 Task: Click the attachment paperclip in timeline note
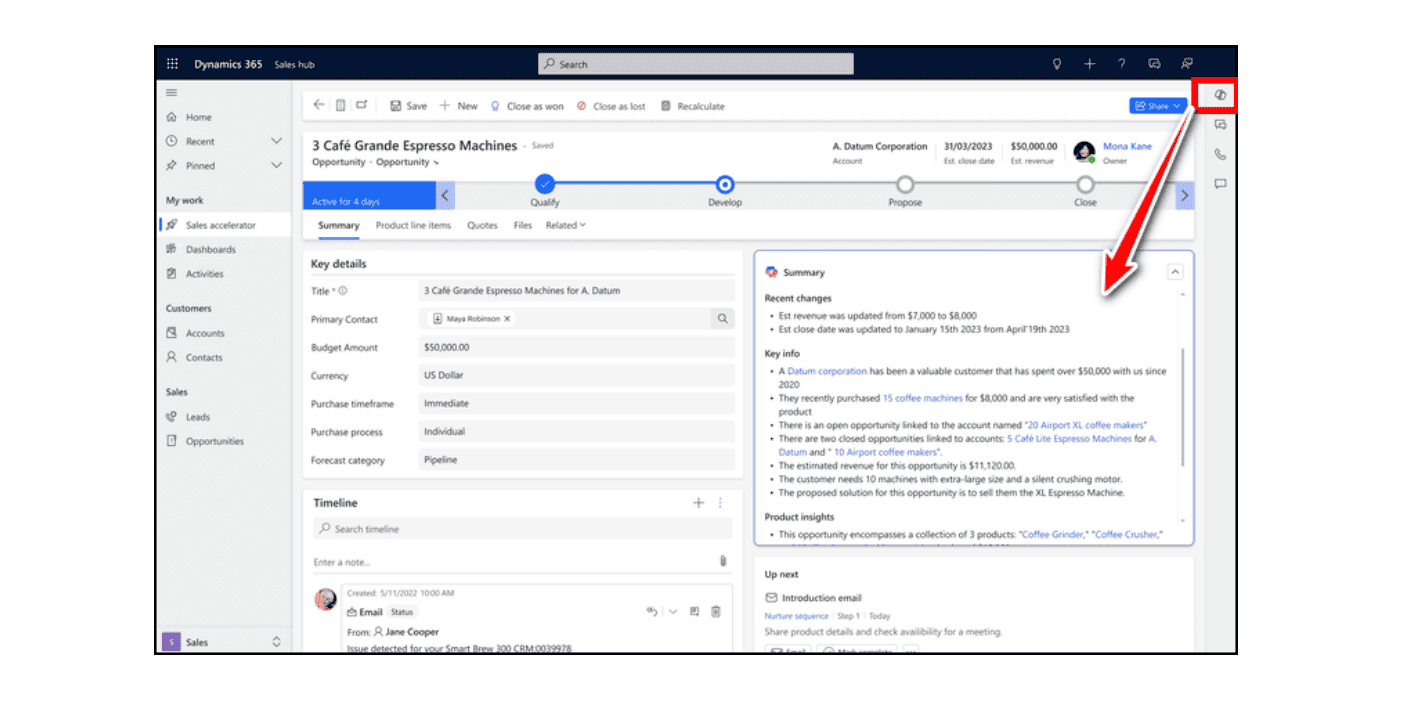[722, 562]
